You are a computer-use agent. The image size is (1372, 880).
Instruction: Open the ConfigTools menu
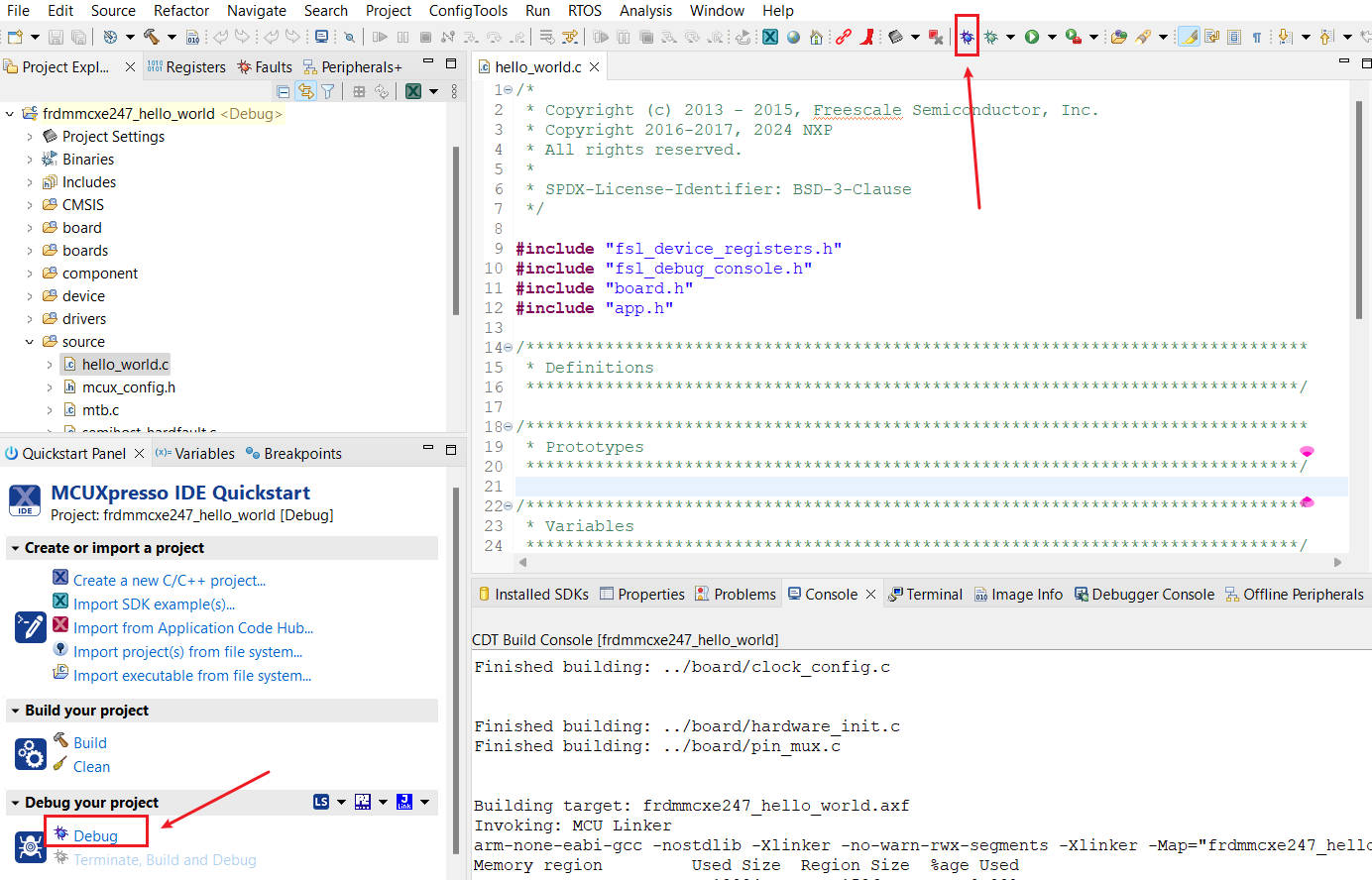coord(468,11)
